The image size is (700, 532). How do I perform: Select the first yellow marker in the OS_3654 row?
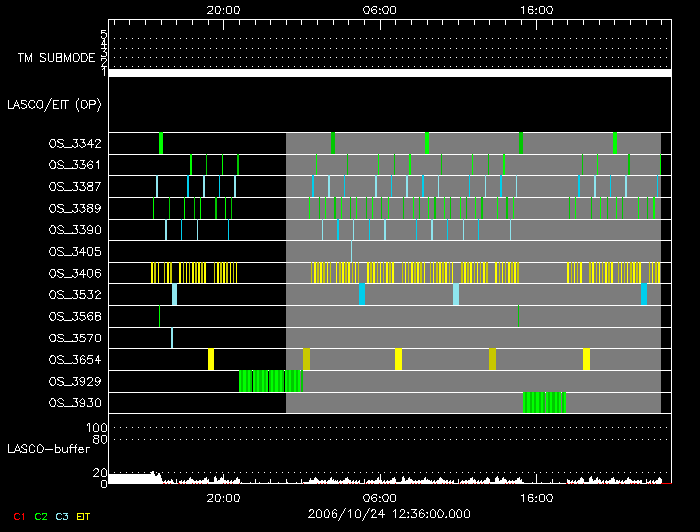211,359
